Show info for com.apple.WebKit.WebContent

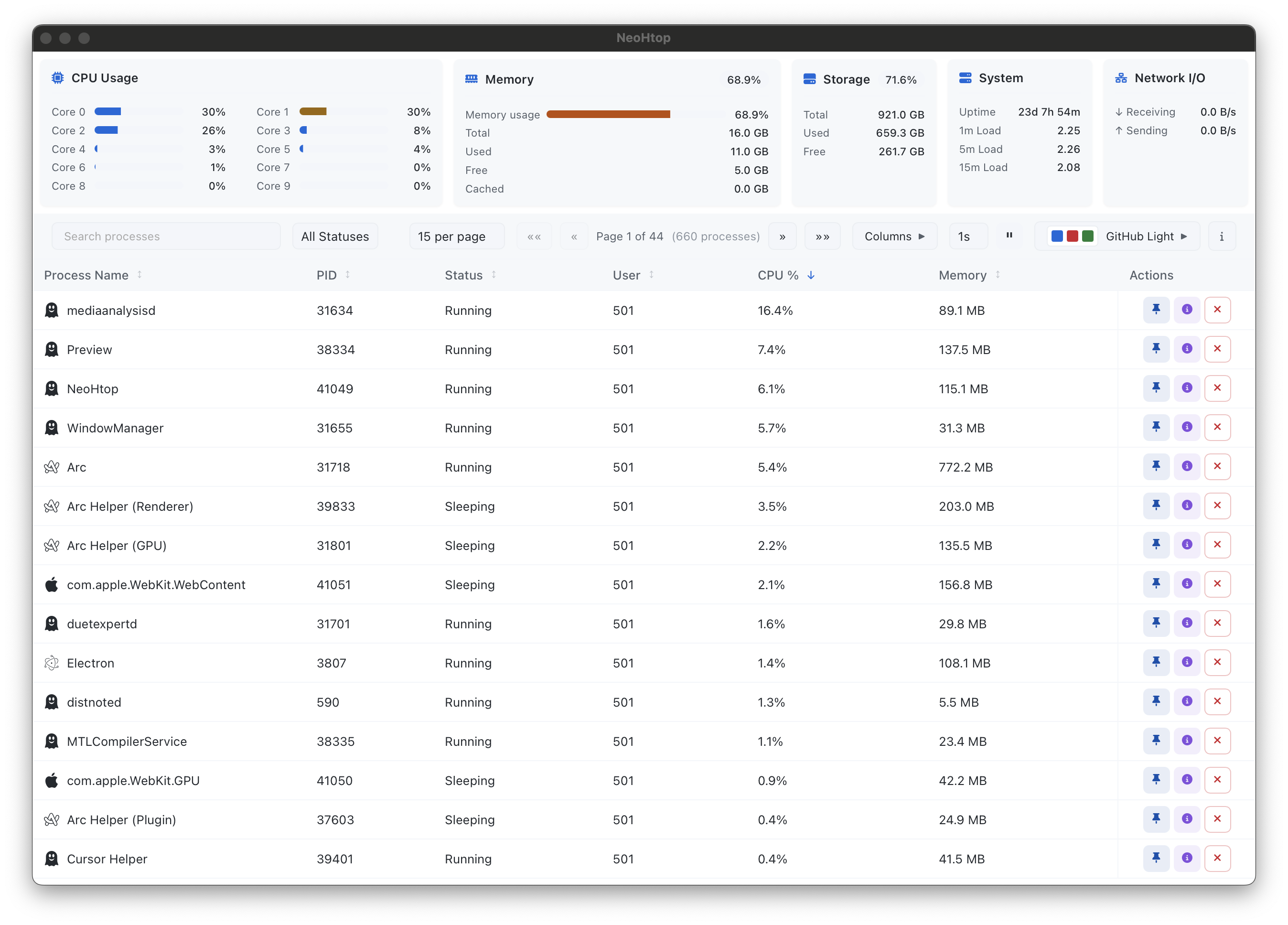pos(1186,584)
